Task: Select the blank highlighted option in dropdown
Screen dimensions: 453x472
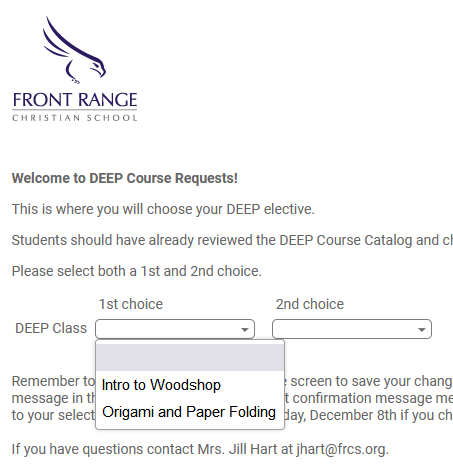Action: (x=190, y=357)
